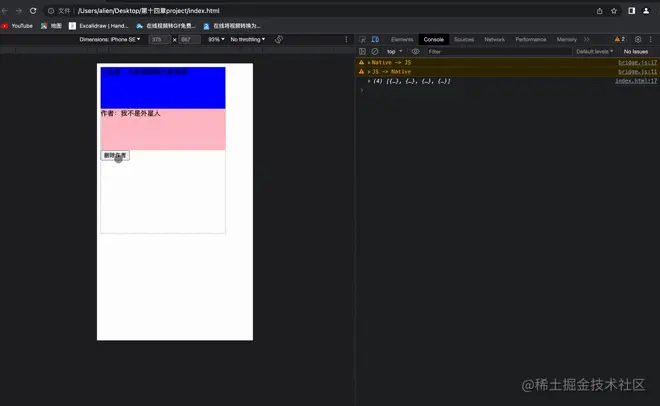Switch to the Performance tab
Image resolution: width=660 pixels, height=406 pixels.
531,40
